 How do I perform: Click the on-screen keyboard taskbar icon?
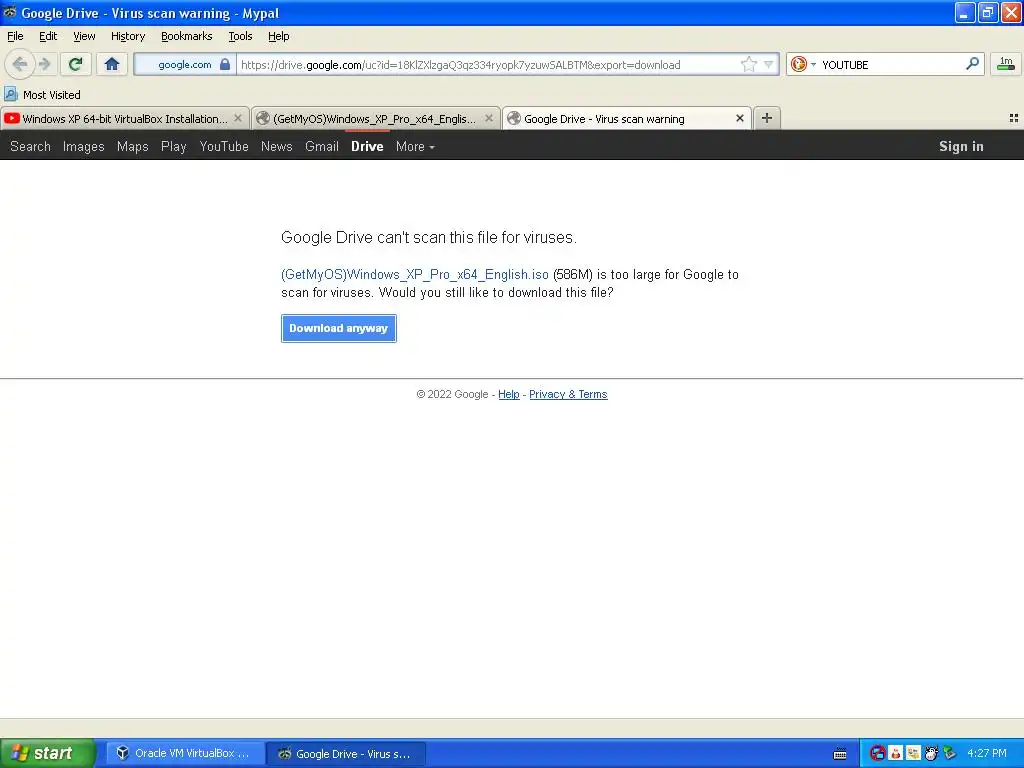coord(840,754)
